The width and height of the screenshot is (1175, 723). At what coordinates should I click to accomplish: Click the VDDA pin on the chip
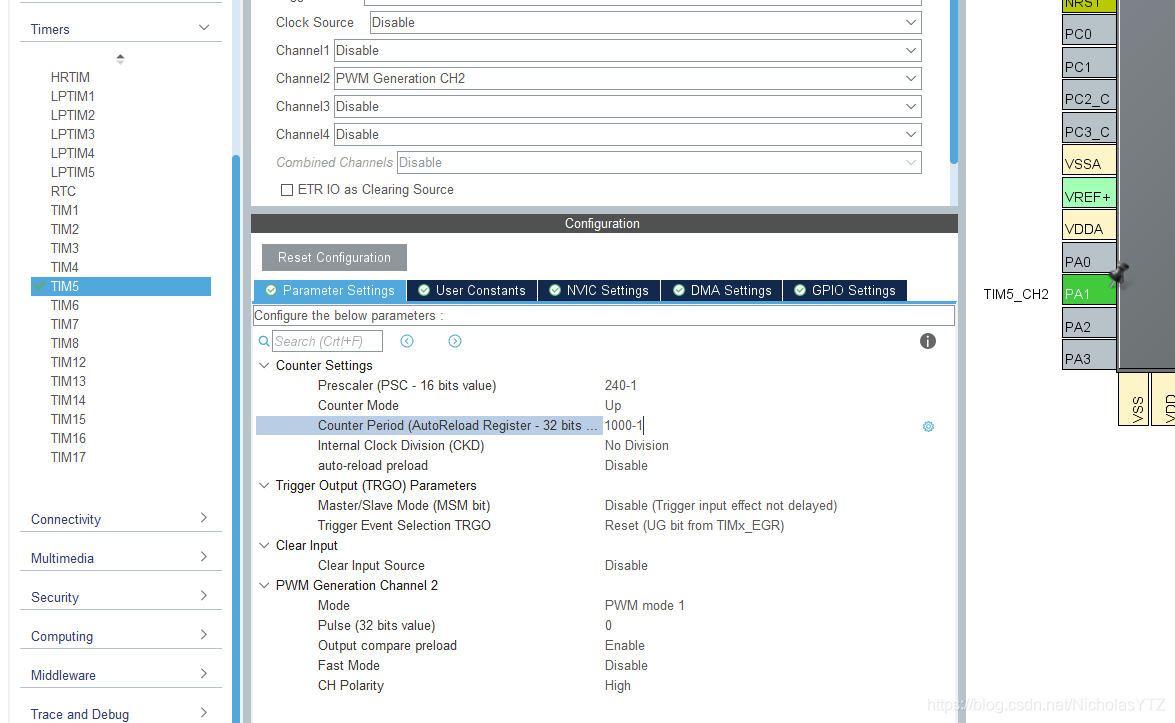point(1090,227)
